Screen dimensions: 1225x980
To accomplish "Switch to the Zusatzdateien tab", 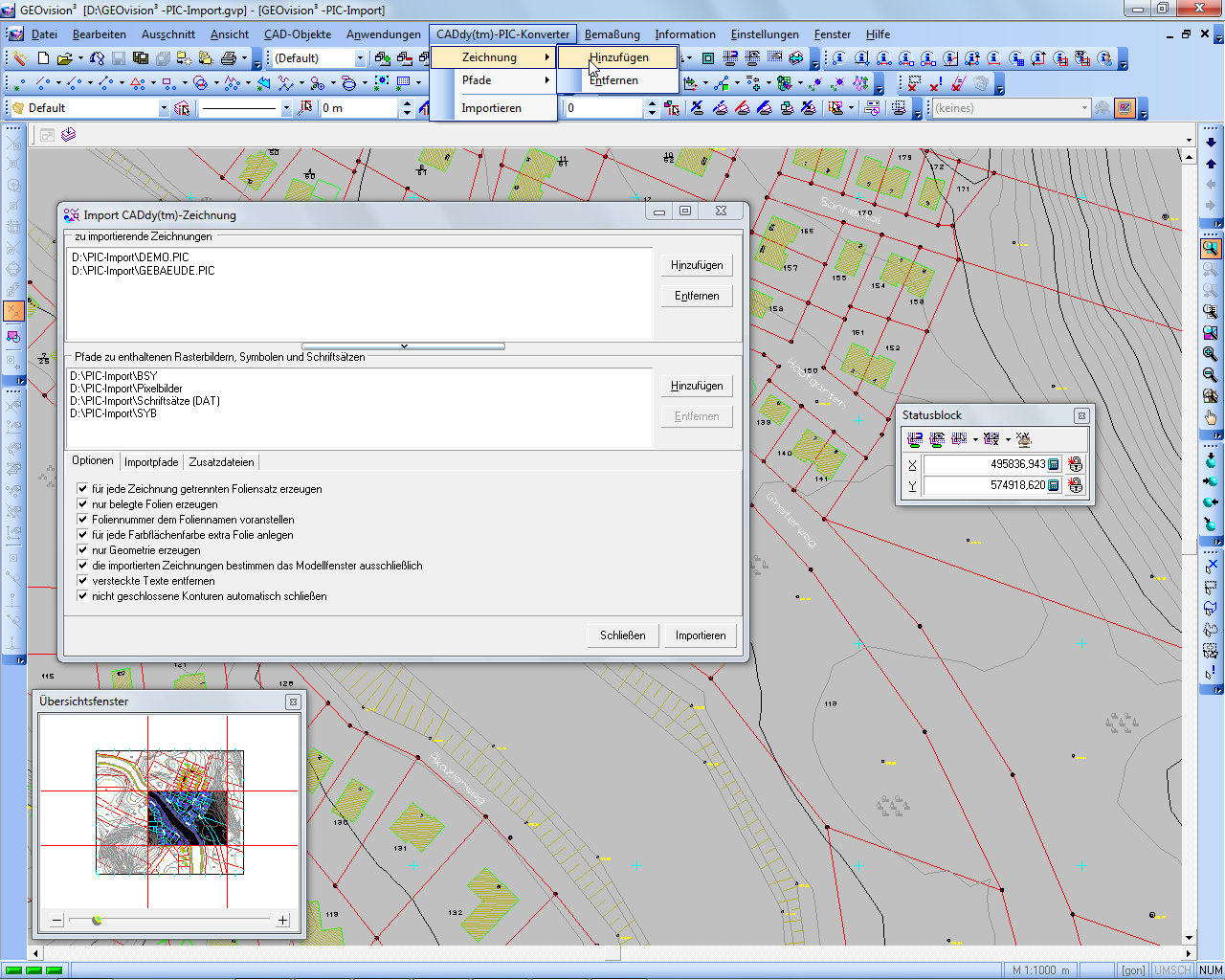I will (x=221, y=462).
